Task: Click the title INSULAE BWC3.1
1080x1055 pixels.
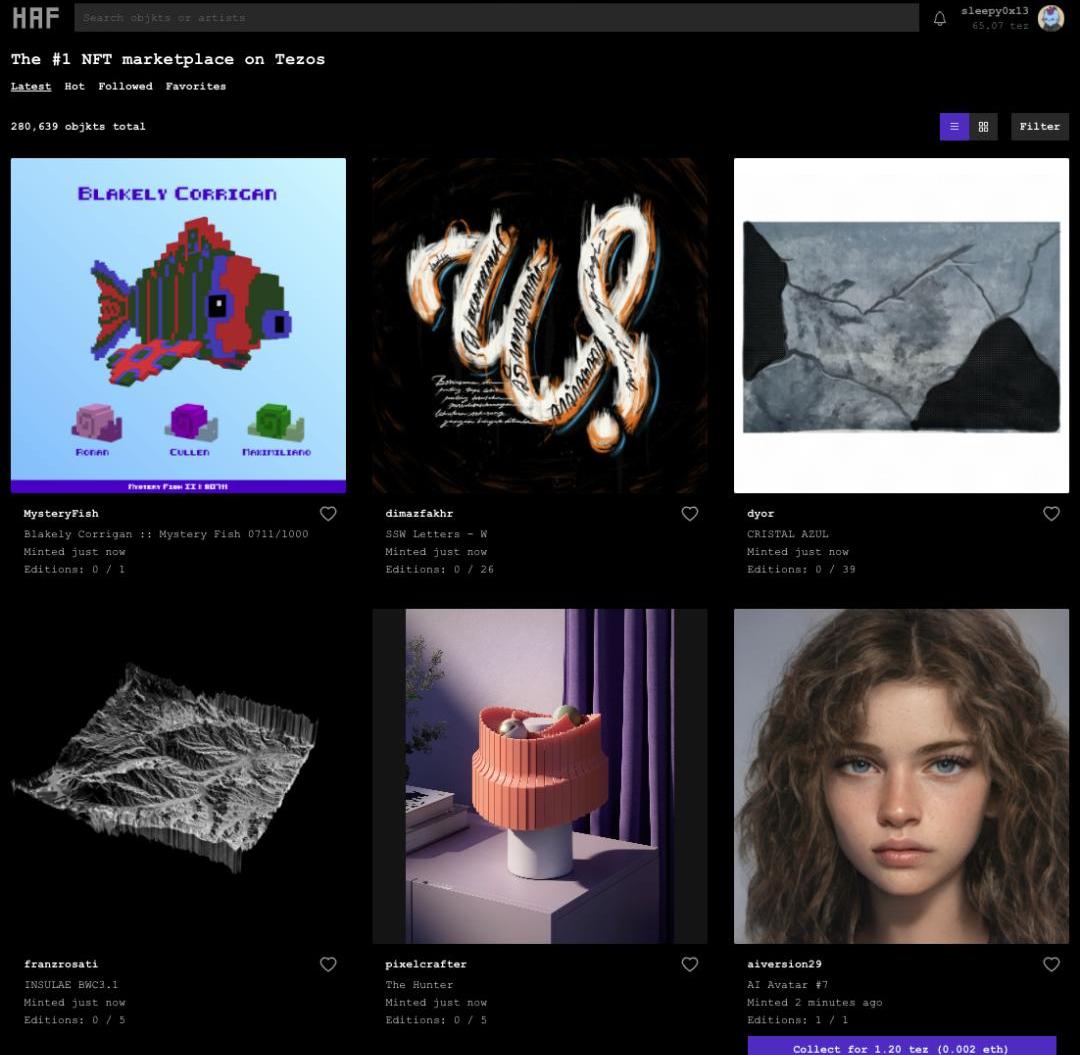Action: click(x=71, y=985)
